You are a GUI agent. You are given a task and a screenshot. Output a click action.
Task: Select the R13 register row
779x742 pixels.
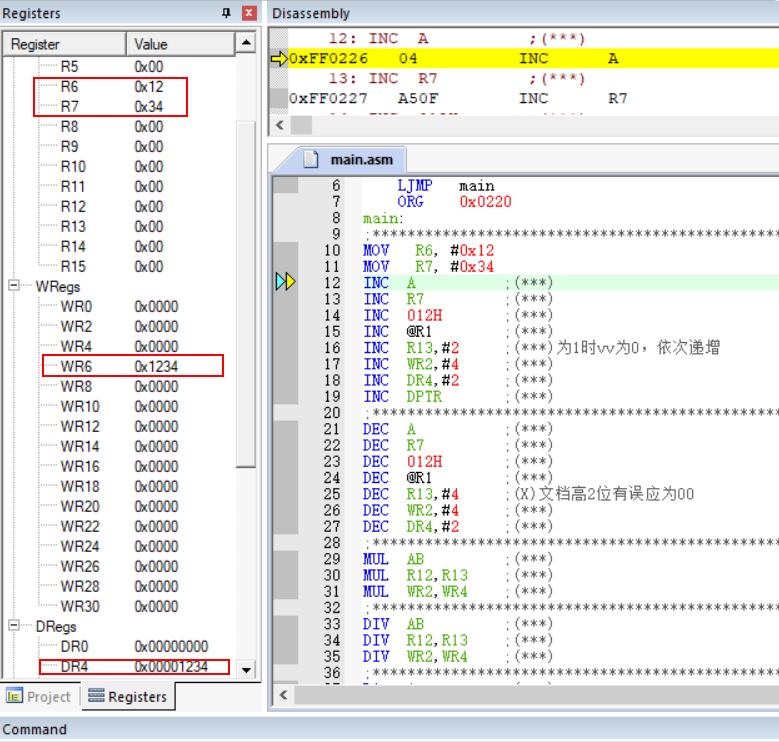pyautogui.click(x=119, y=226)
